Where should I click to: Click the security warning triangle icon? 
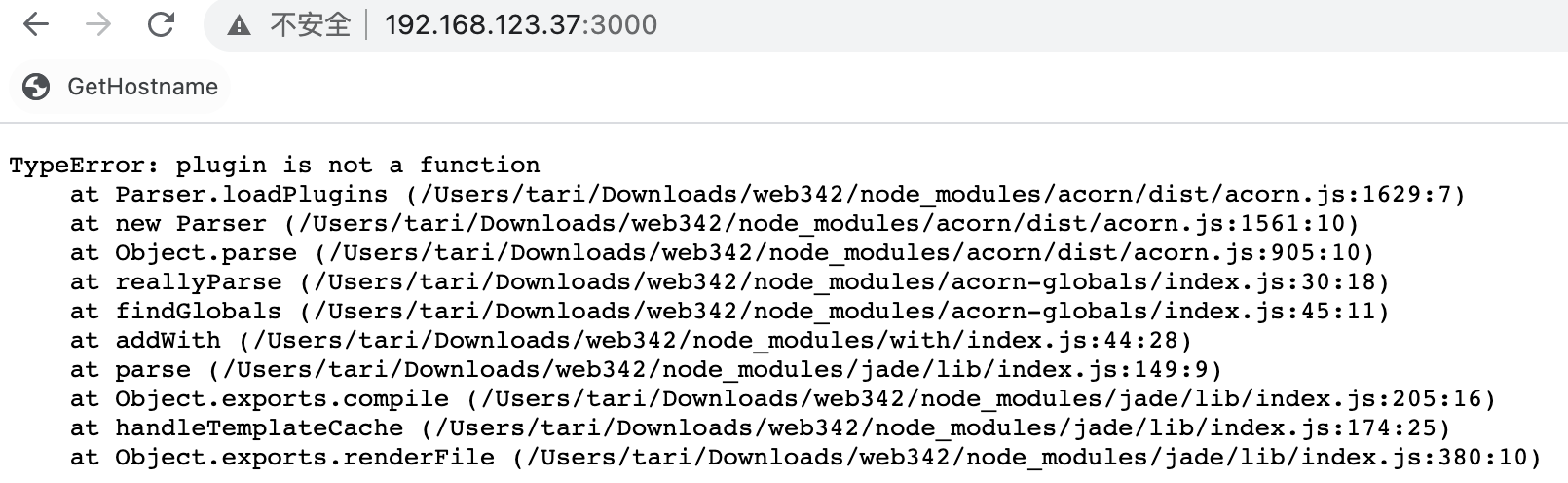[x=239, y=26]
